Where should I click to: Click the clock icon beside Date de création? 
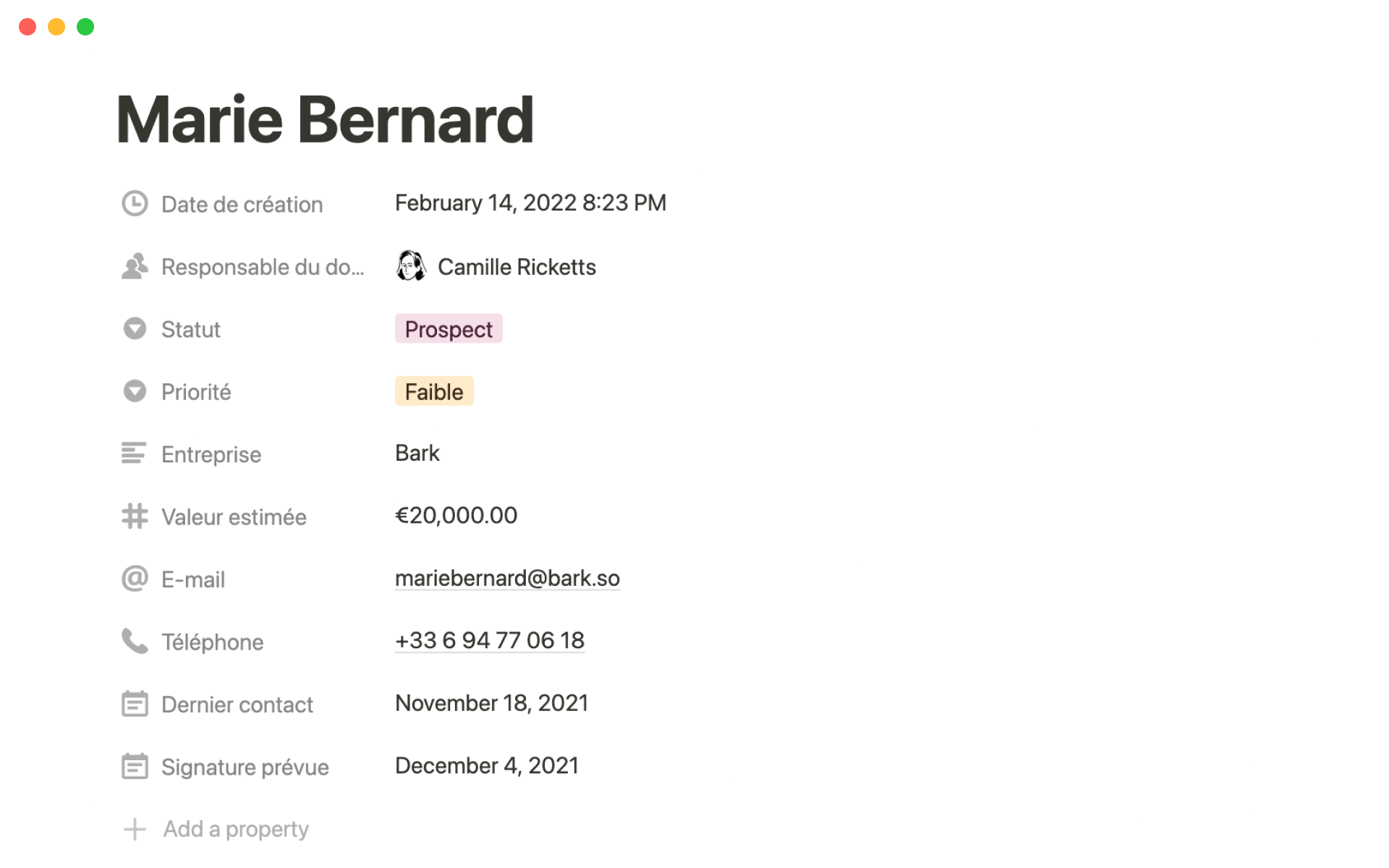click(x=135, y=204)
